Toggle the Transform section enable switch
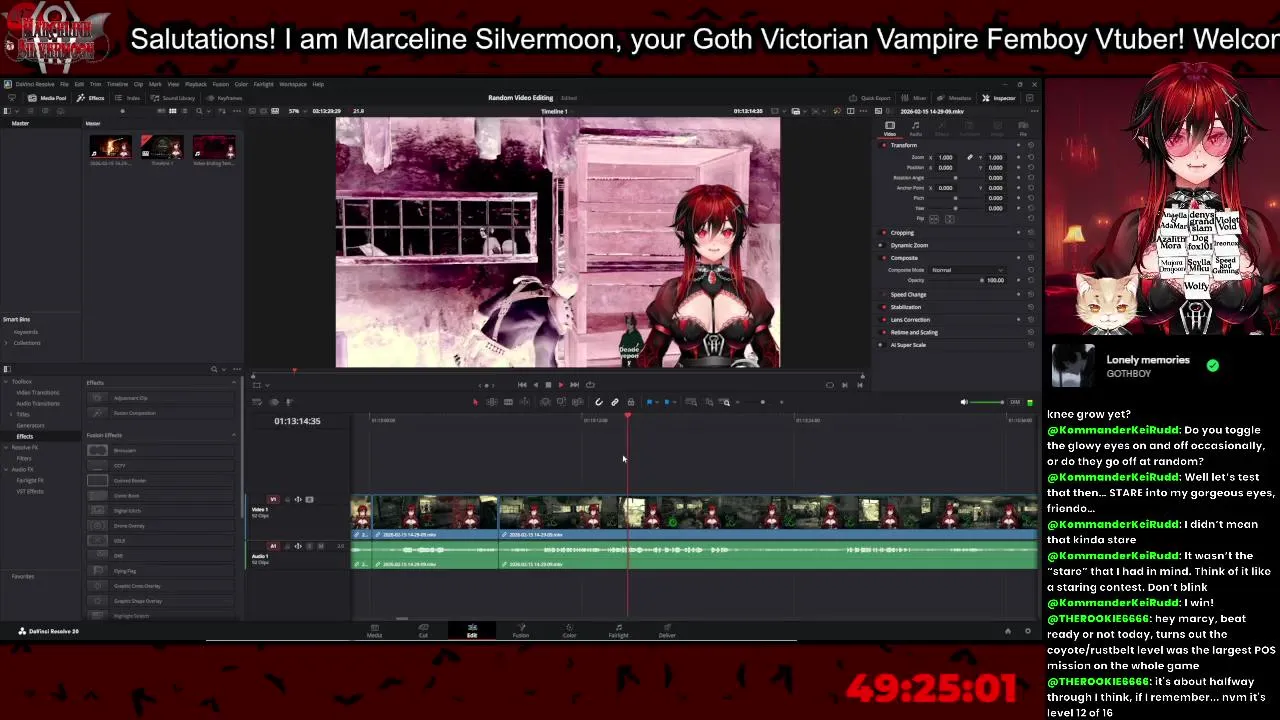 click(884, 145)
